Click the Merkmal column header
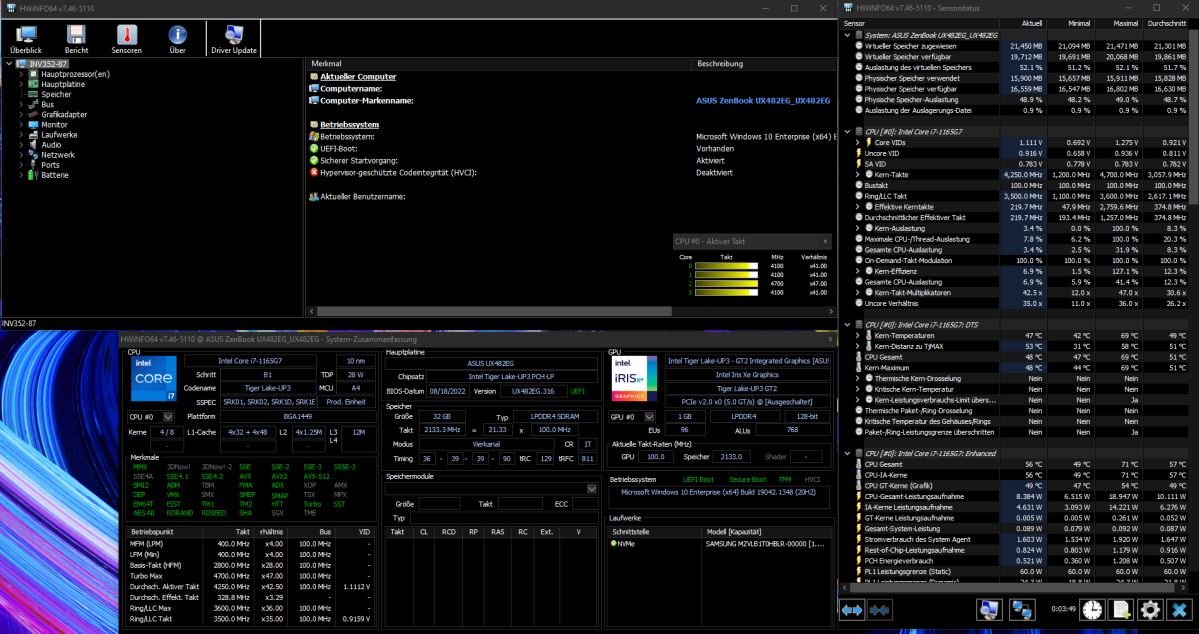This screenshot has height=634, width=1199. 499,63
